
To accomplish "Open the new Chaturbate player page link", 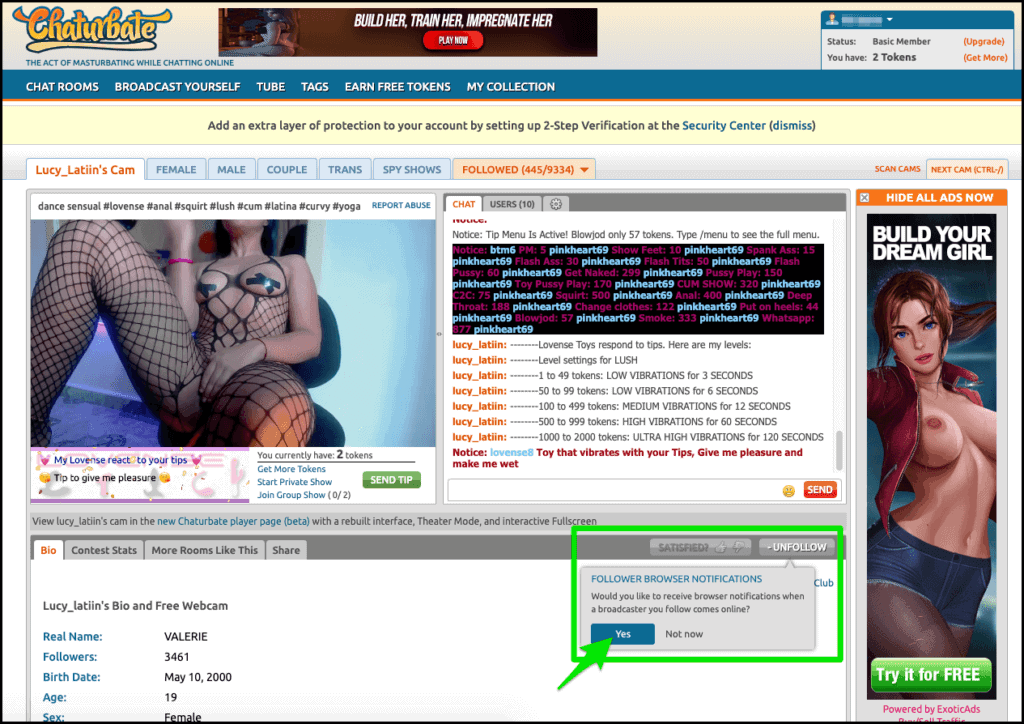I will [233, 521].
